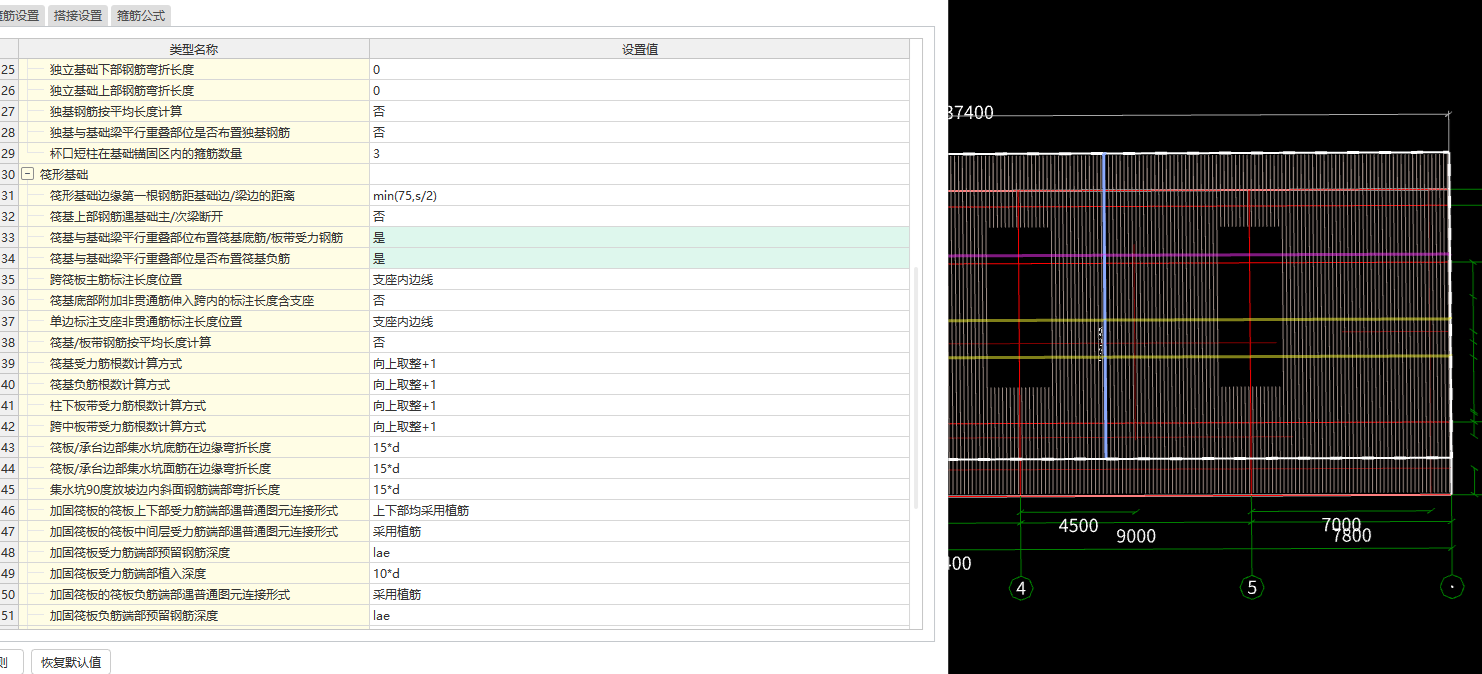The height and width of the screenshot is (674, 1482).
Task: Select row 独基与基础梁平行重叠部位是否布置独基钢筋
Action: click(x=194, y=133)
